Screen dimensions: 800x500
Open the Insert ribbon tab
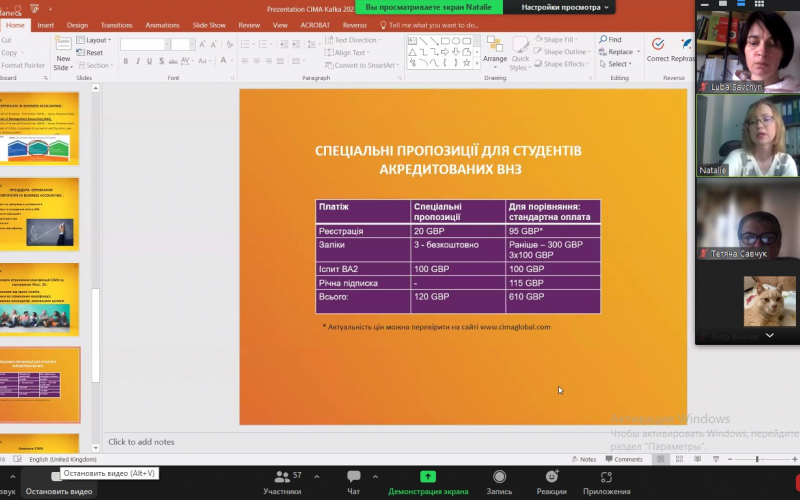coord(45,25)
